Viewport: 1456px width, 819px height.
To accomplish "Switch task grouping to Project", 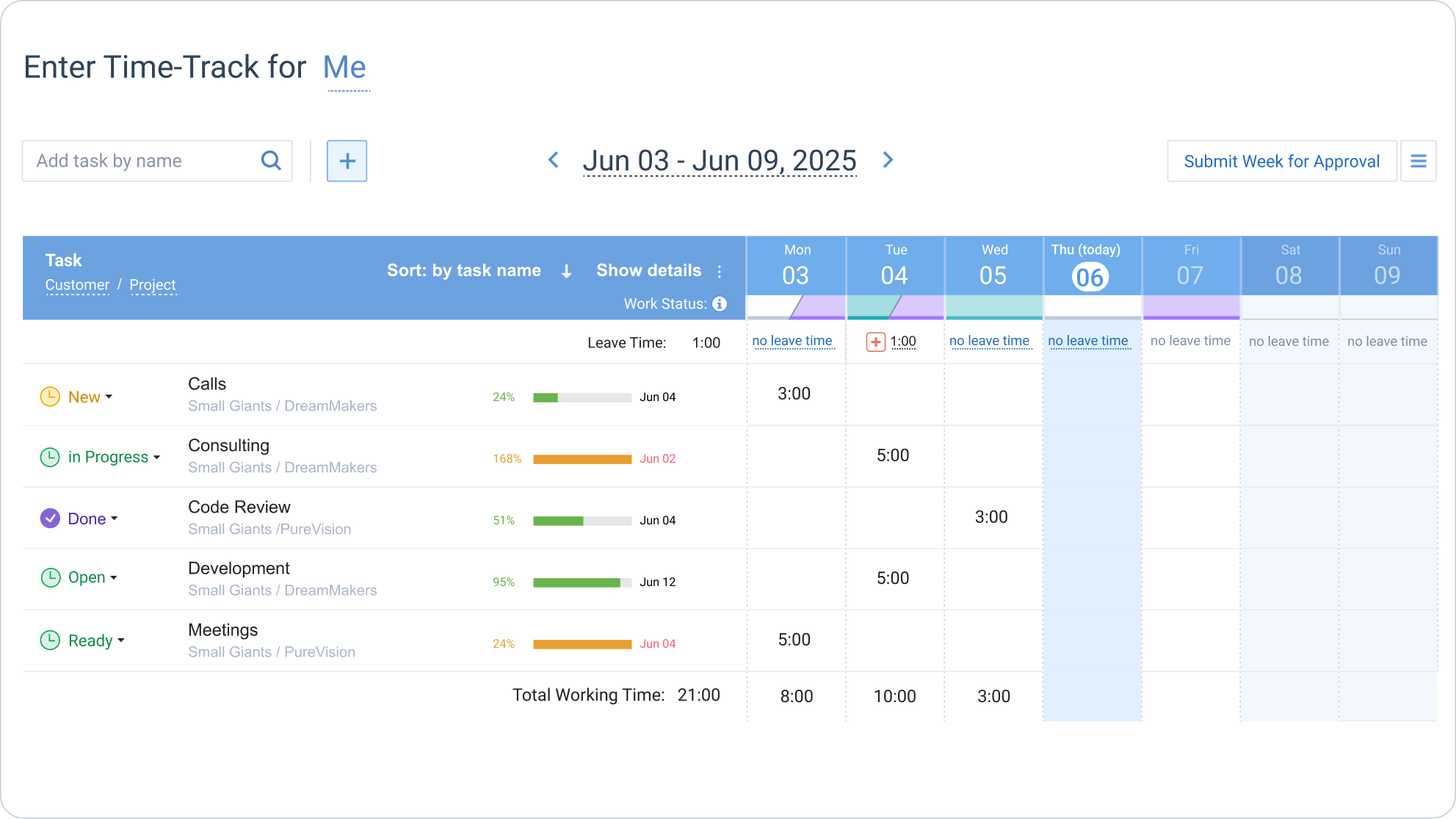I will tap(153, 284).
